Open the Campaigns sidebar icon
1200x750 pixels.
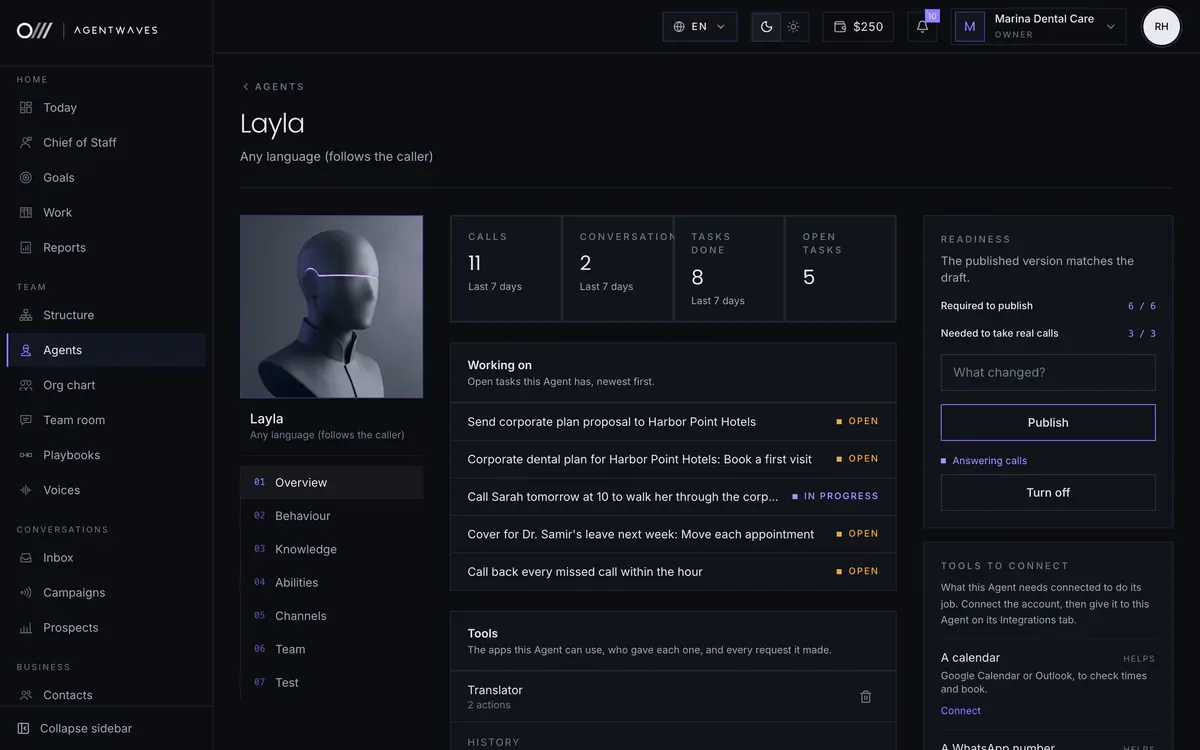click(x=26, y=593)
